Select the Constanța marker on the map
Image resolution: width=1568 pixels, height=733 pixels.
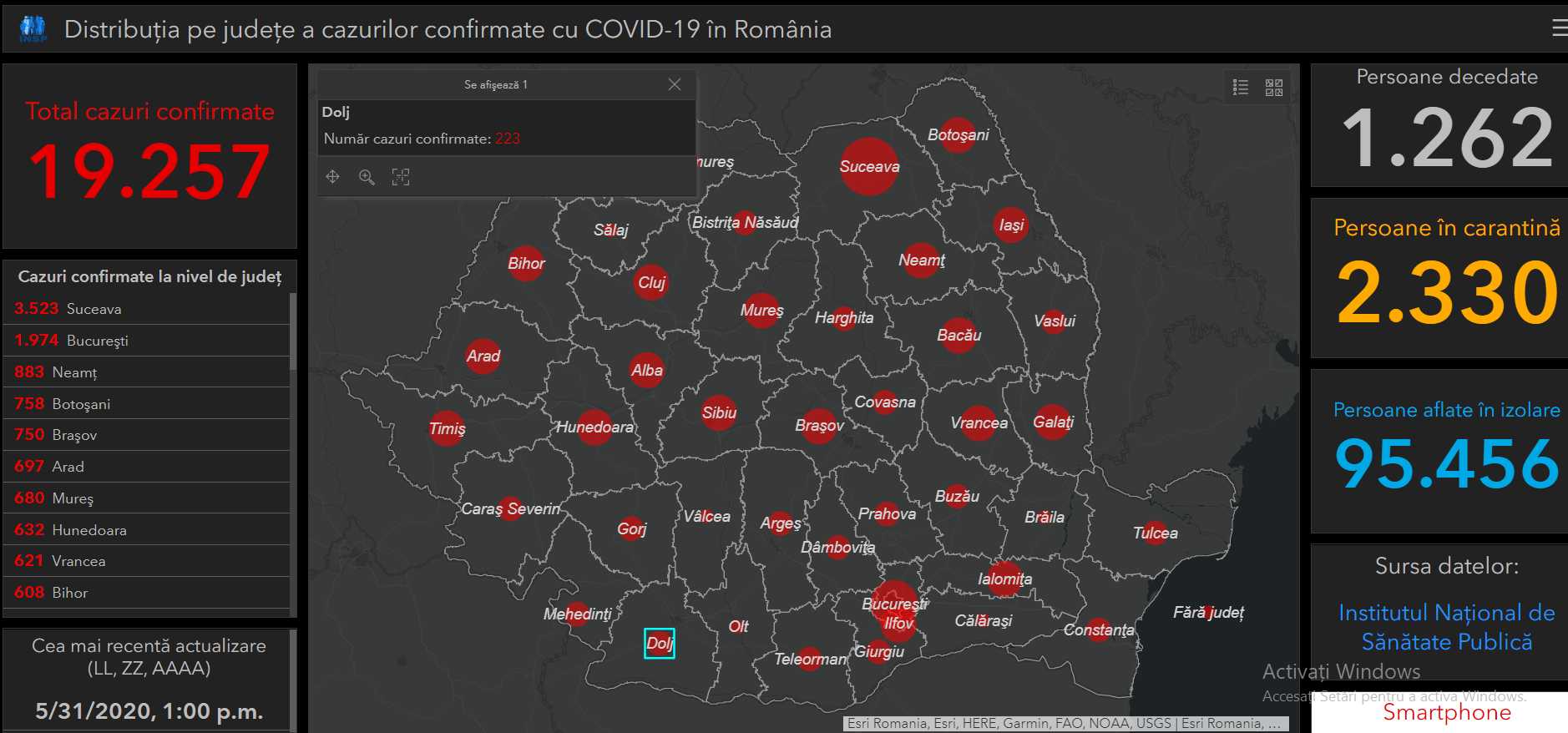coord(1099,629)
